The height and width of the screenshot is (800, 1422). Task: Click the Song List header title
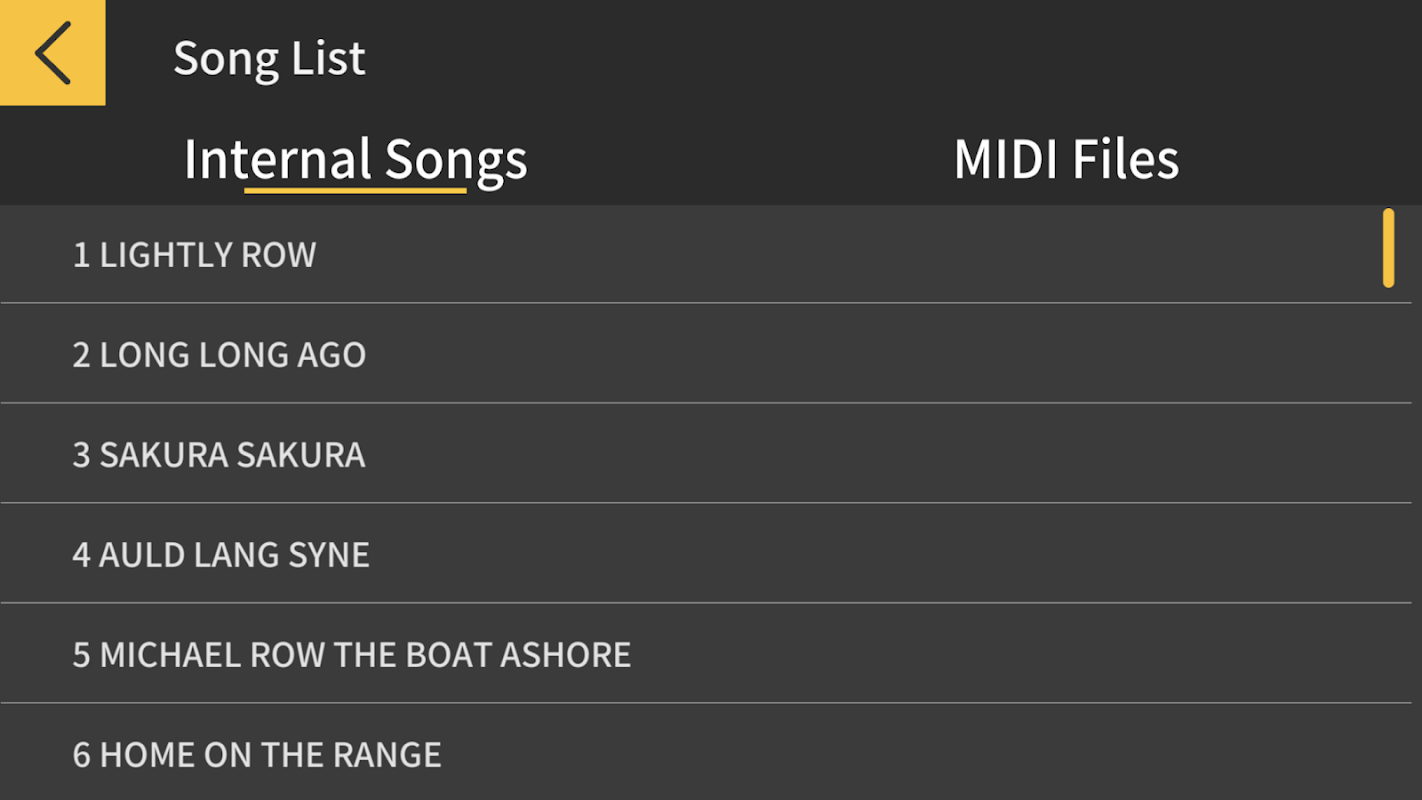coord(269,58)
